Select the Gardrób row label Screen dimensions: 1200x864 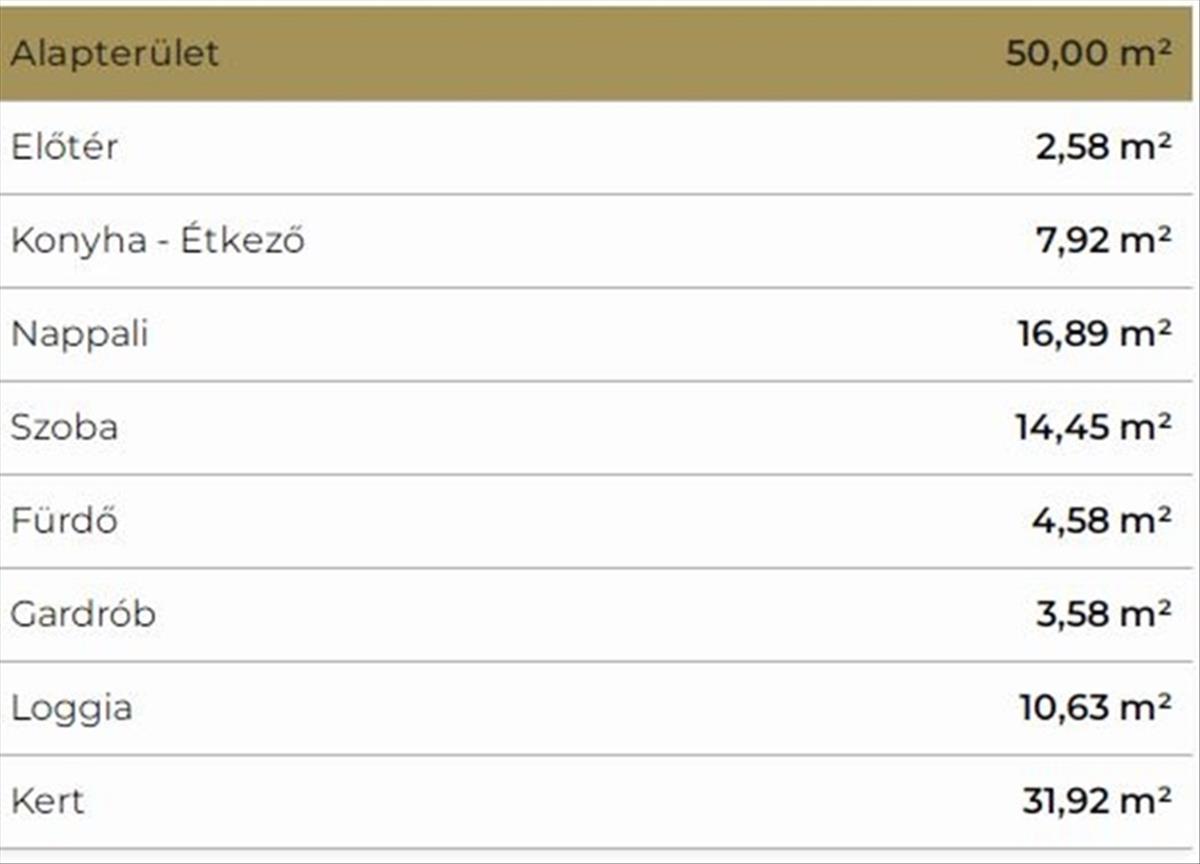[x=83, y=614]
